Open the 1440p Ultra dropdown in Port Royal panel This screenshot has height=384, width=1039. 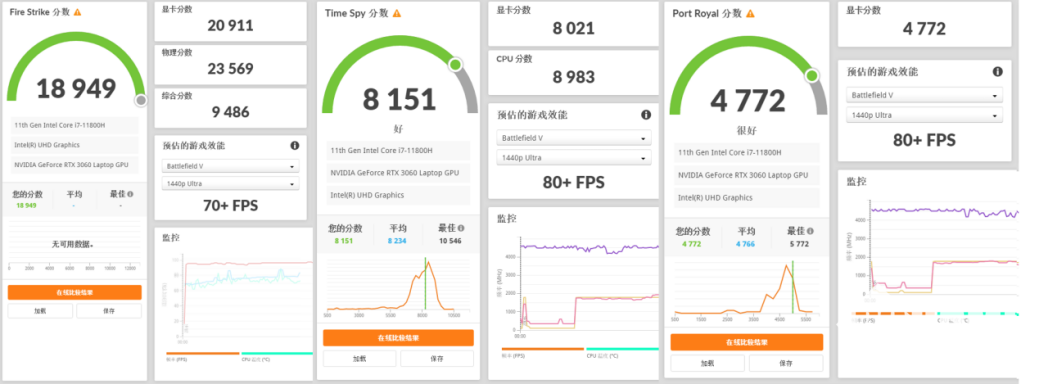click(x=925, y=115)
